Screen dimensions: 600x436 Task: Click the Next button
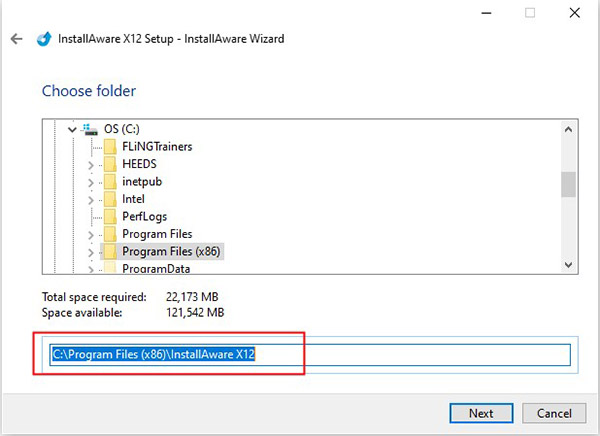(x=480, y=413)
